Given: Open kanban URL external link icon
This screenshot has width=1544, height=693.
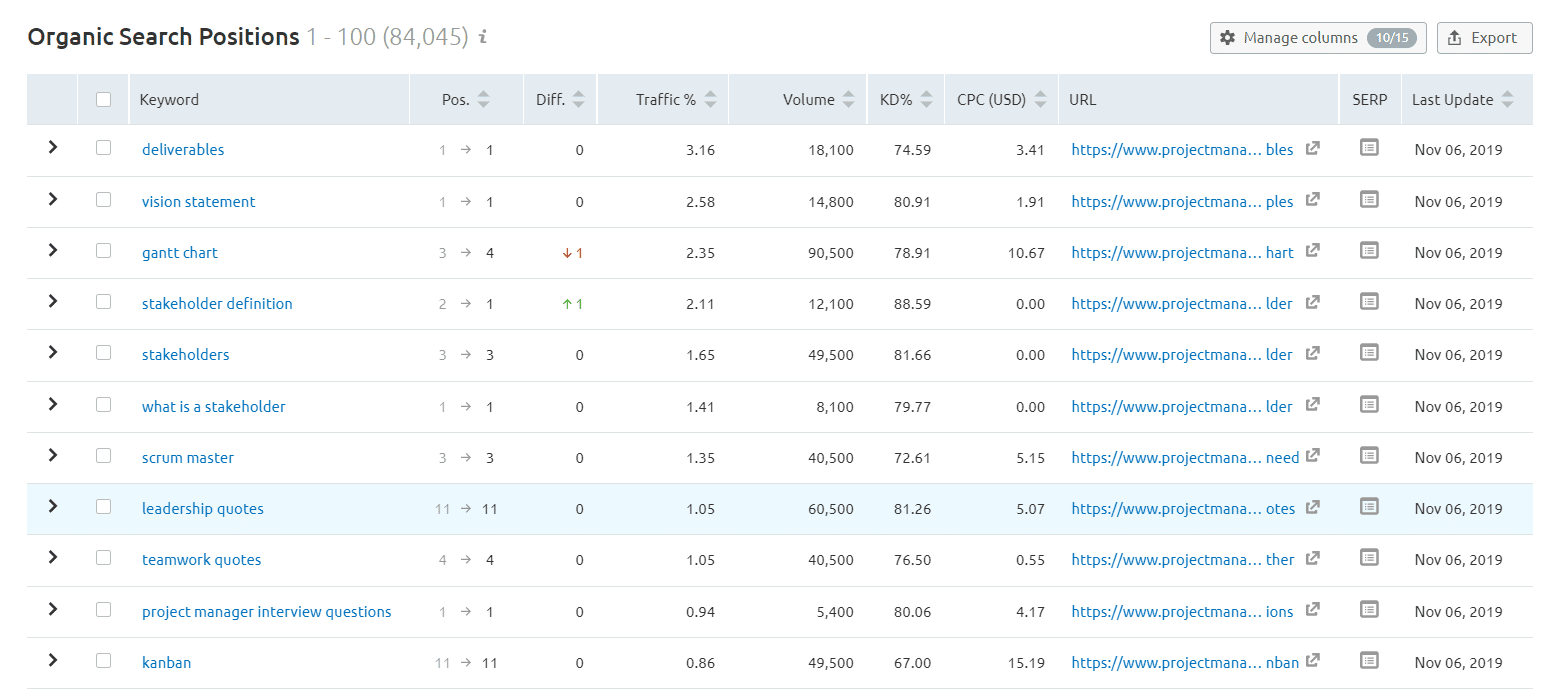Looking at the screenshot, I should (x=1313, y=661).
